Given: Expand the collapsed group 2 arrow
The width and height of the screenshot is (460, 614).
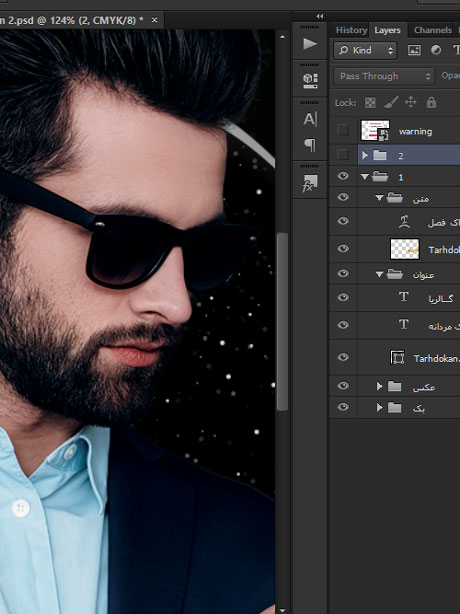Looking at the screenshot, I should [365, 155].
